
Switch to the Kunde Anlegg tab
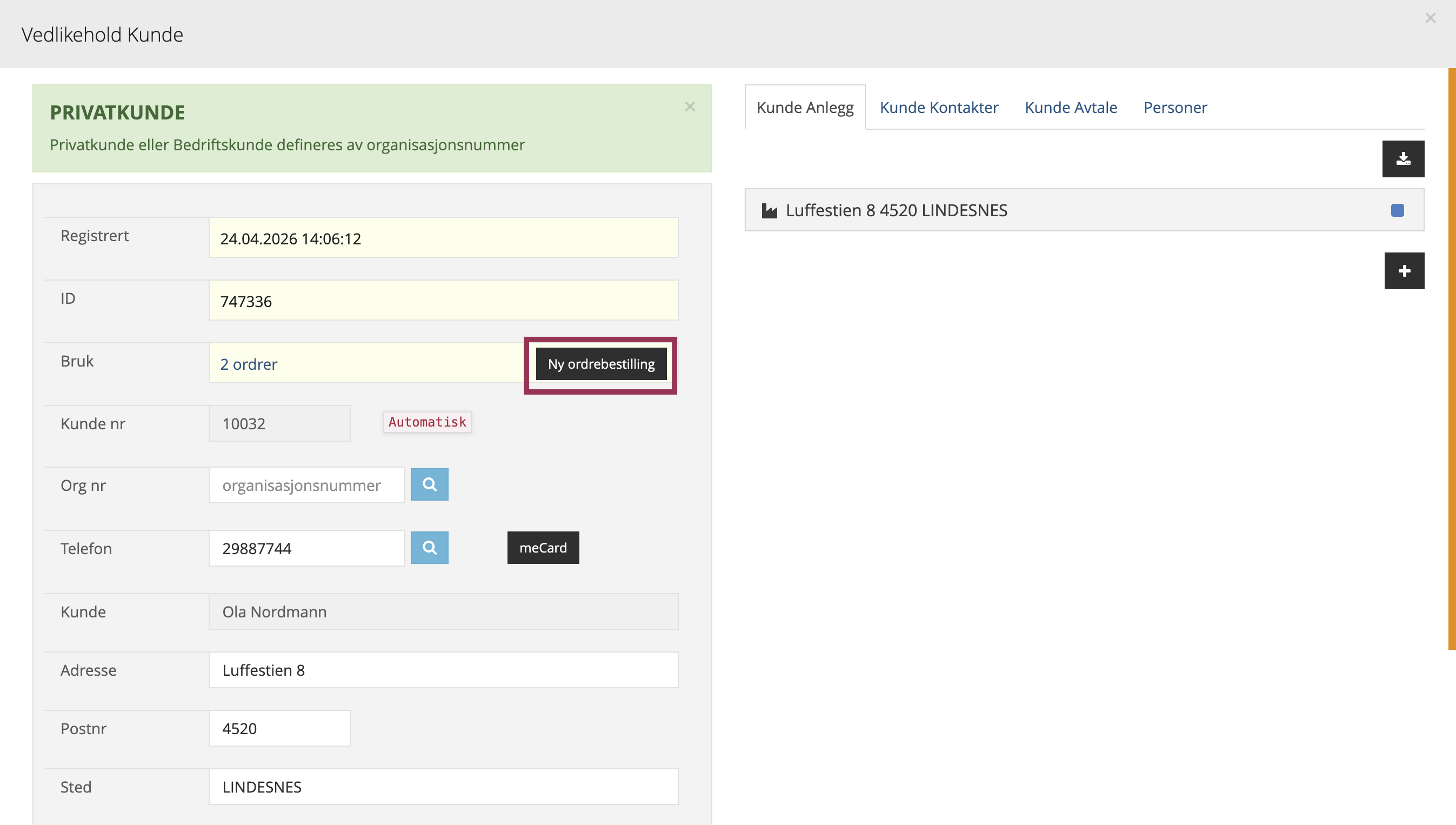(805, 107)
